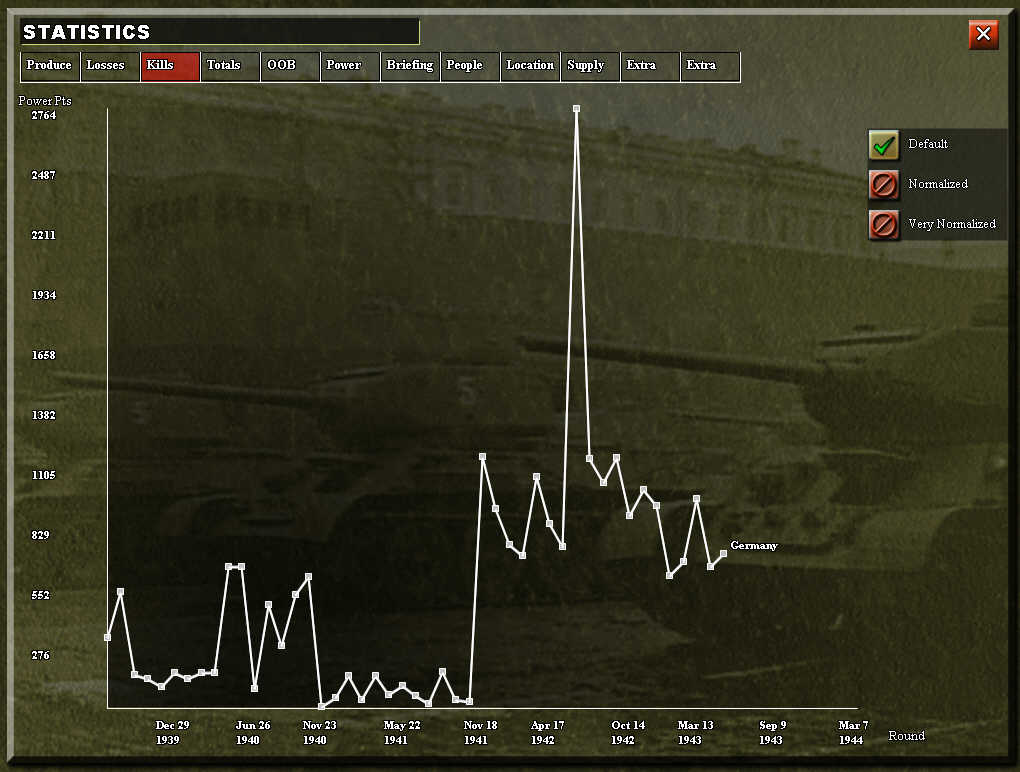Click the 'Oct 14 1942' date label
This screenshot has width=1020, height=772.
coord(628,732)
